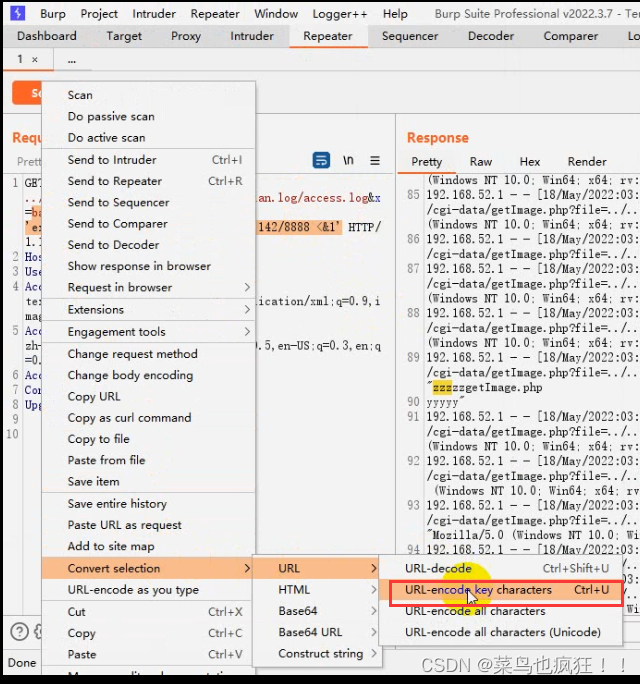
Task: Expand the HTML conversion submenu
Action: (x=317, y=590)
